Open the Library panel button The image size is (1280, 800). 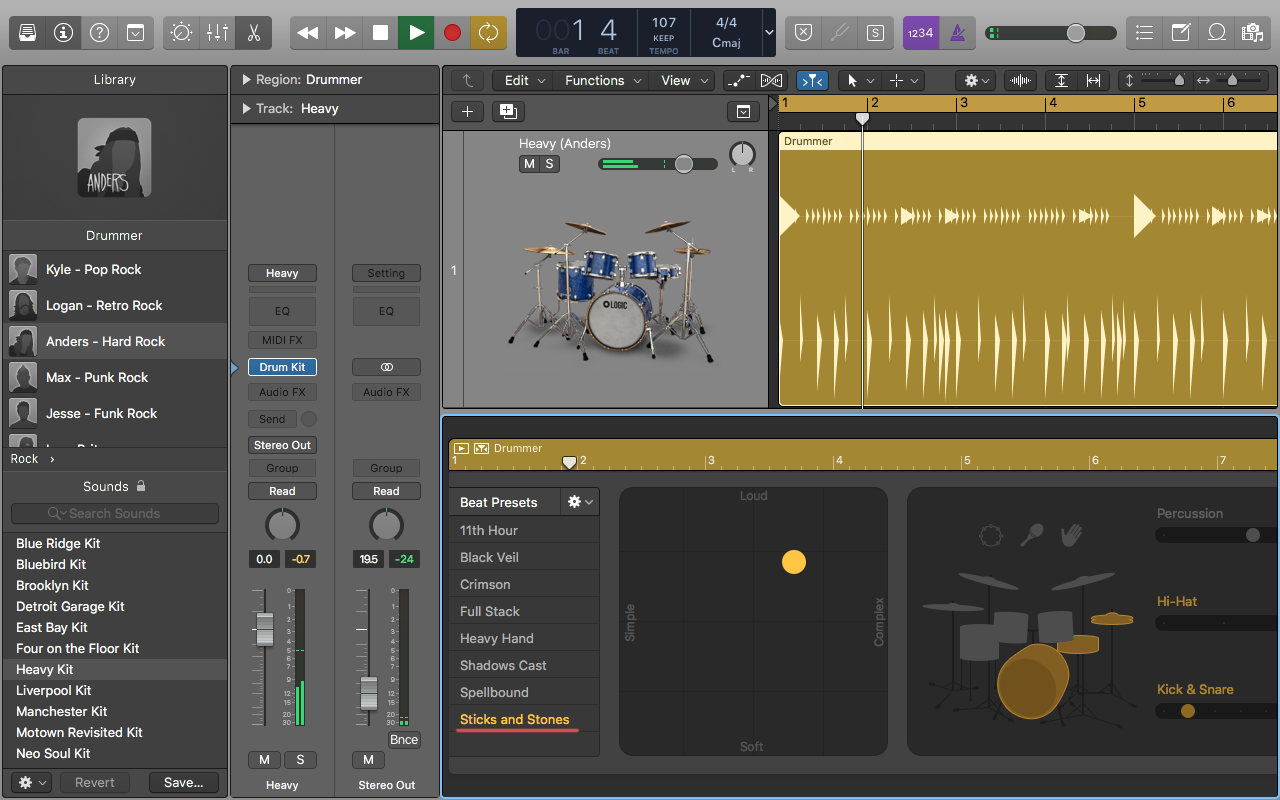[28, 33]
